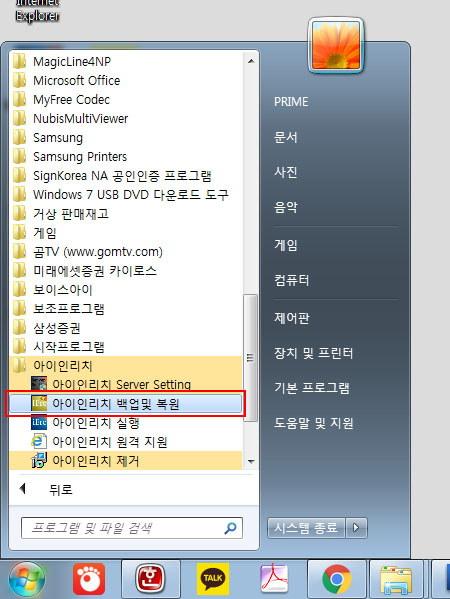Click the folder icon beside Samsung
The width and height of the screenshot is (450, 599).
pyautogui.click(x=19, y=137)
